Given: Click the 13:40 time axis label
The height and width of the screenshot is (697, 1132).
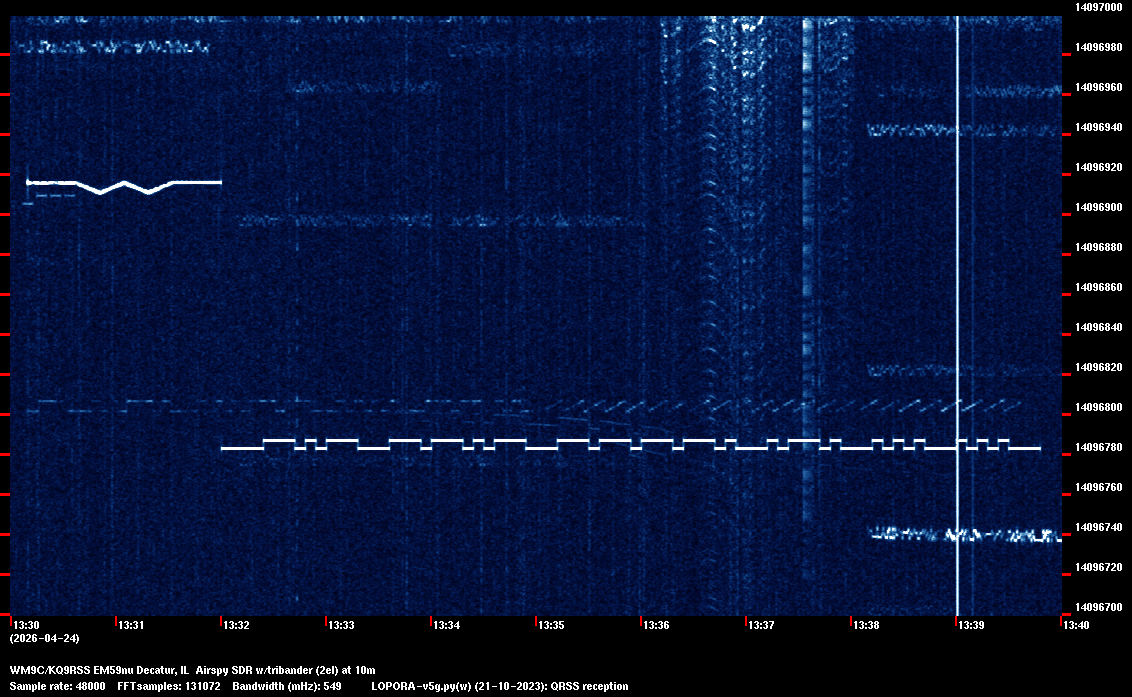Looking at the screenshot, I should pos(1076,625).
